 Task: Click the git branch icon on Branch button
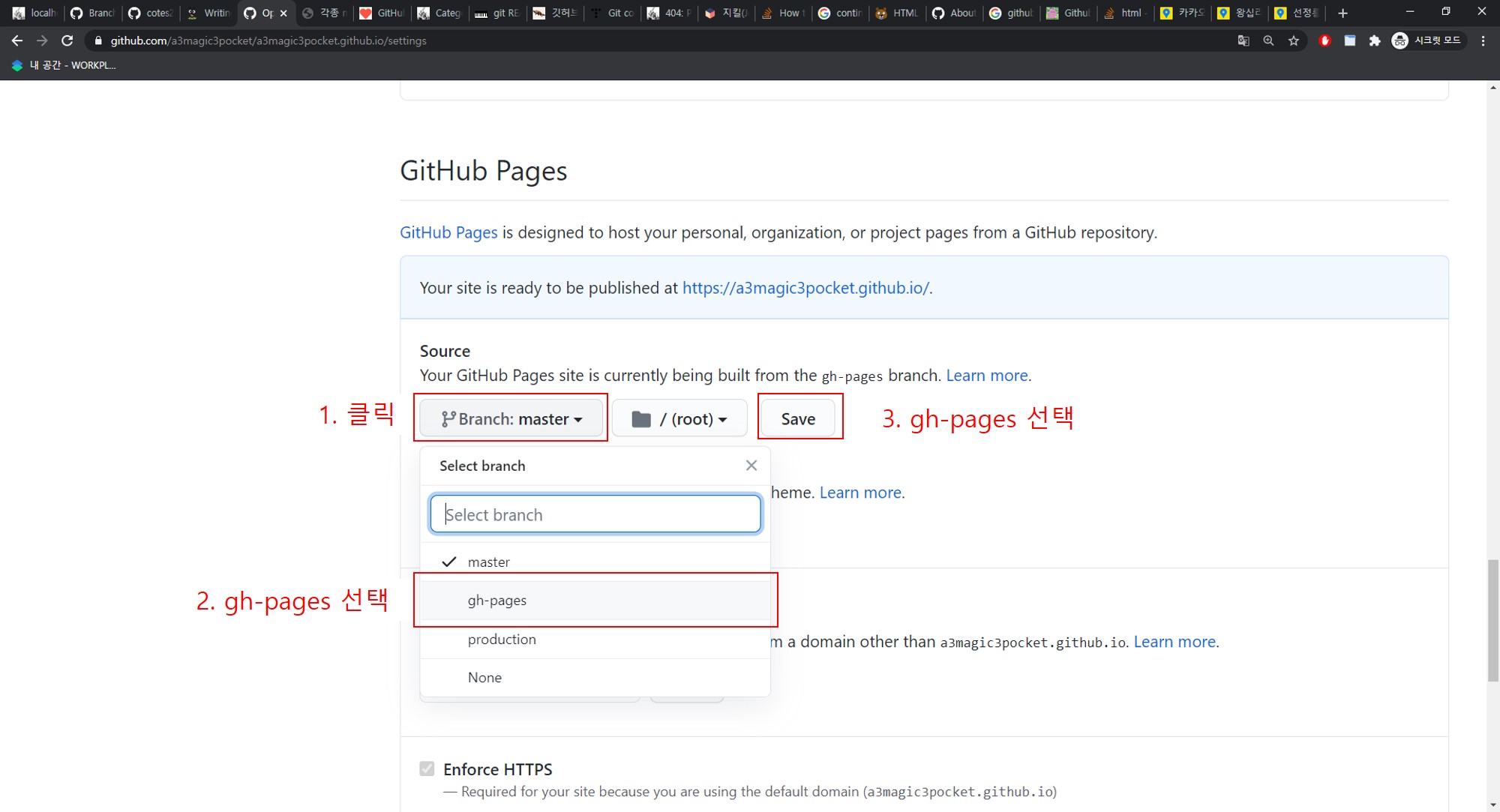448,419
